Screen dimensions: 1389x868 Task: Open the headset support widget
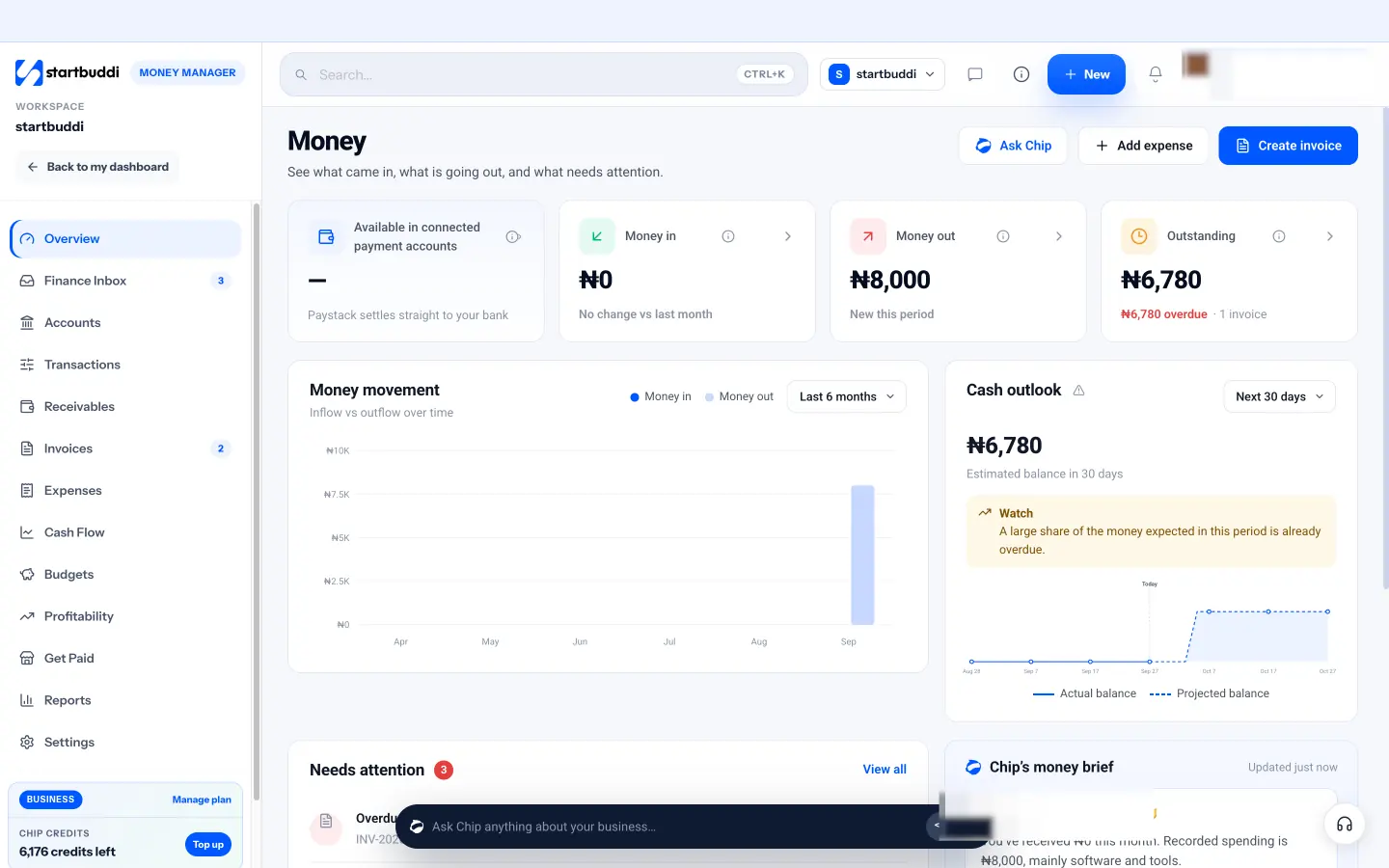tap(1345, 824)
